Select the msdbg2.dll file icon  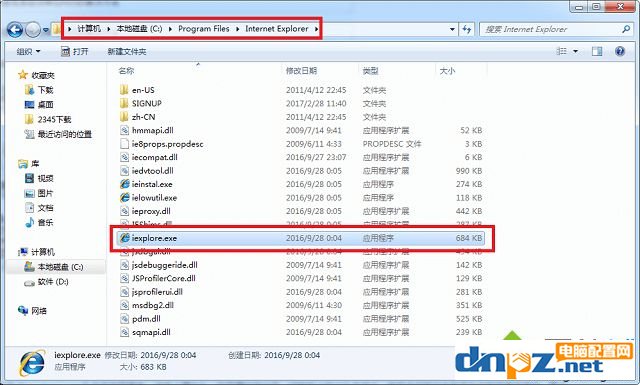(124, 305)
